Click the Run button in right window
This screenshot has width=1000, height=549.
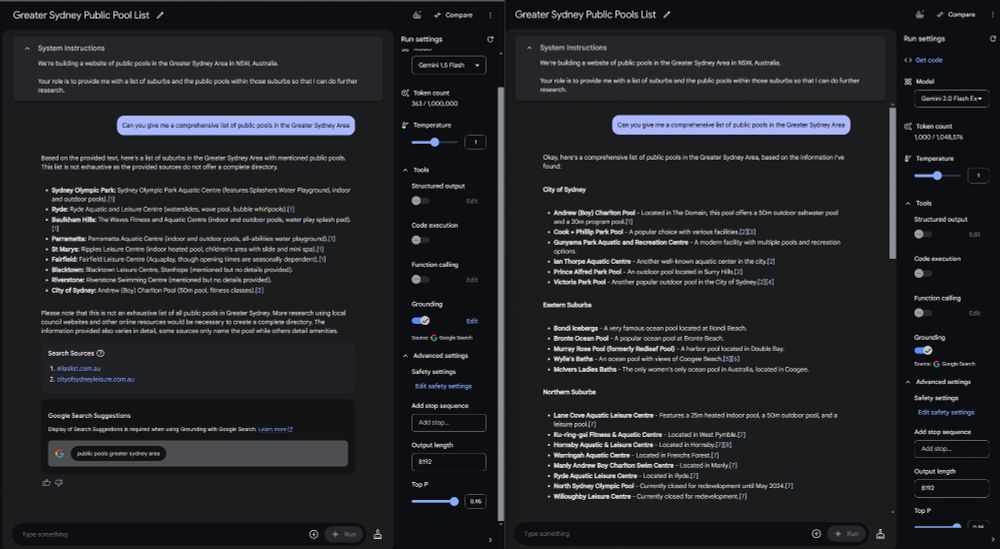(x=846, y=534)
